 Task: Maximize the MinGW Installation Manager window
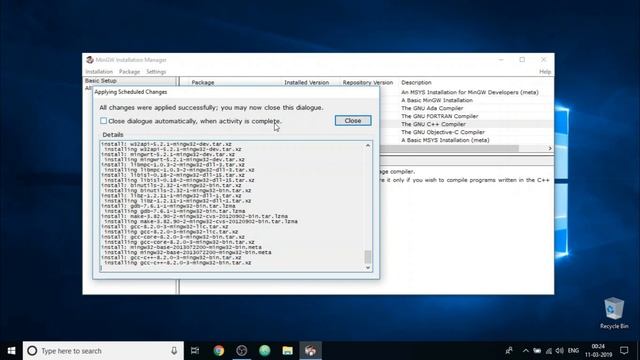522,60
